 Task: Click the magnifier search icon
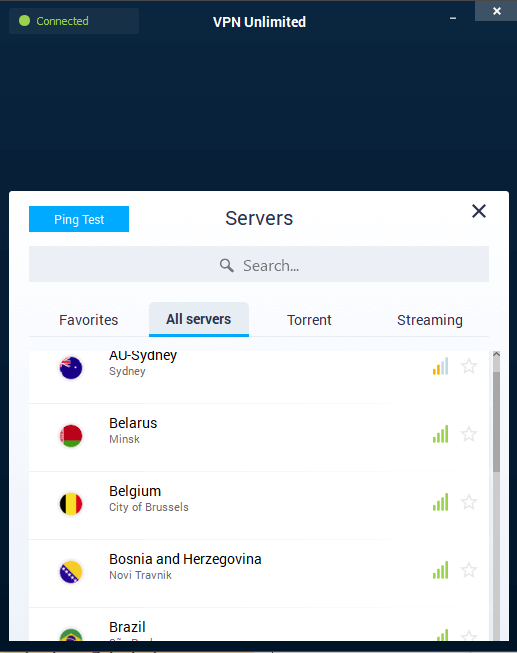(227, 265)
